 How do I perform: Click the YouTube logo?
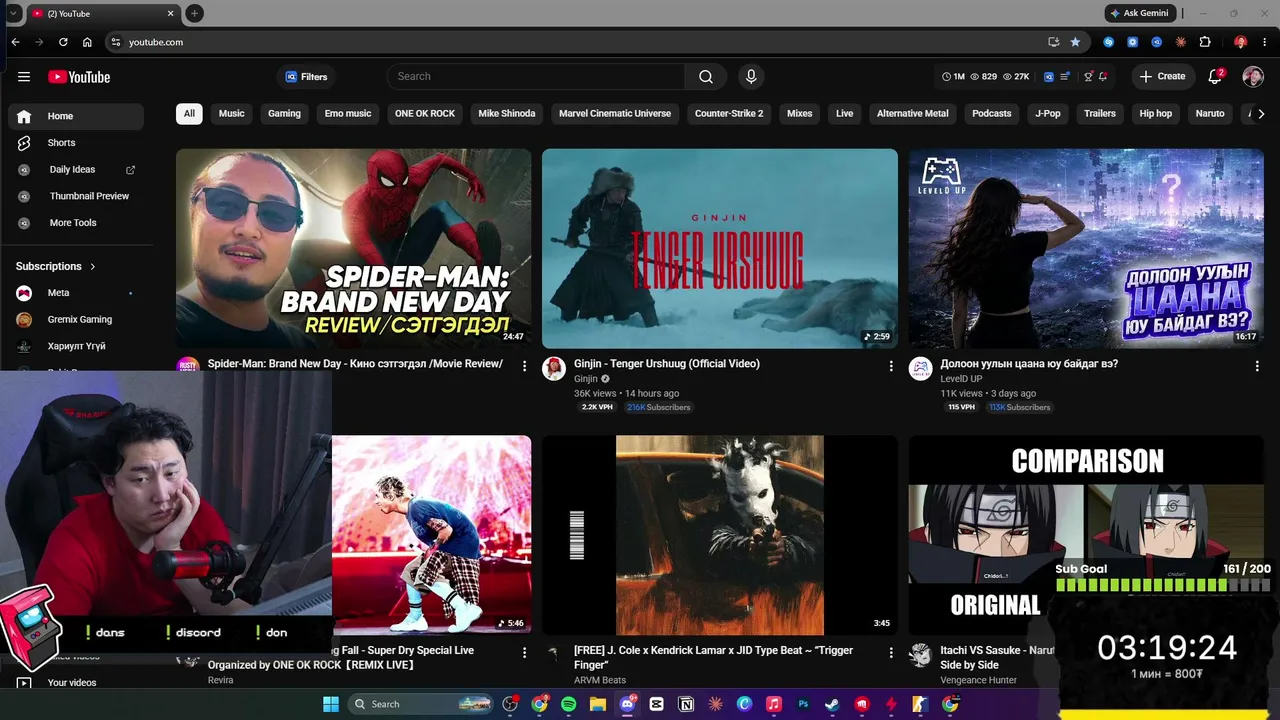coord(79,77)
